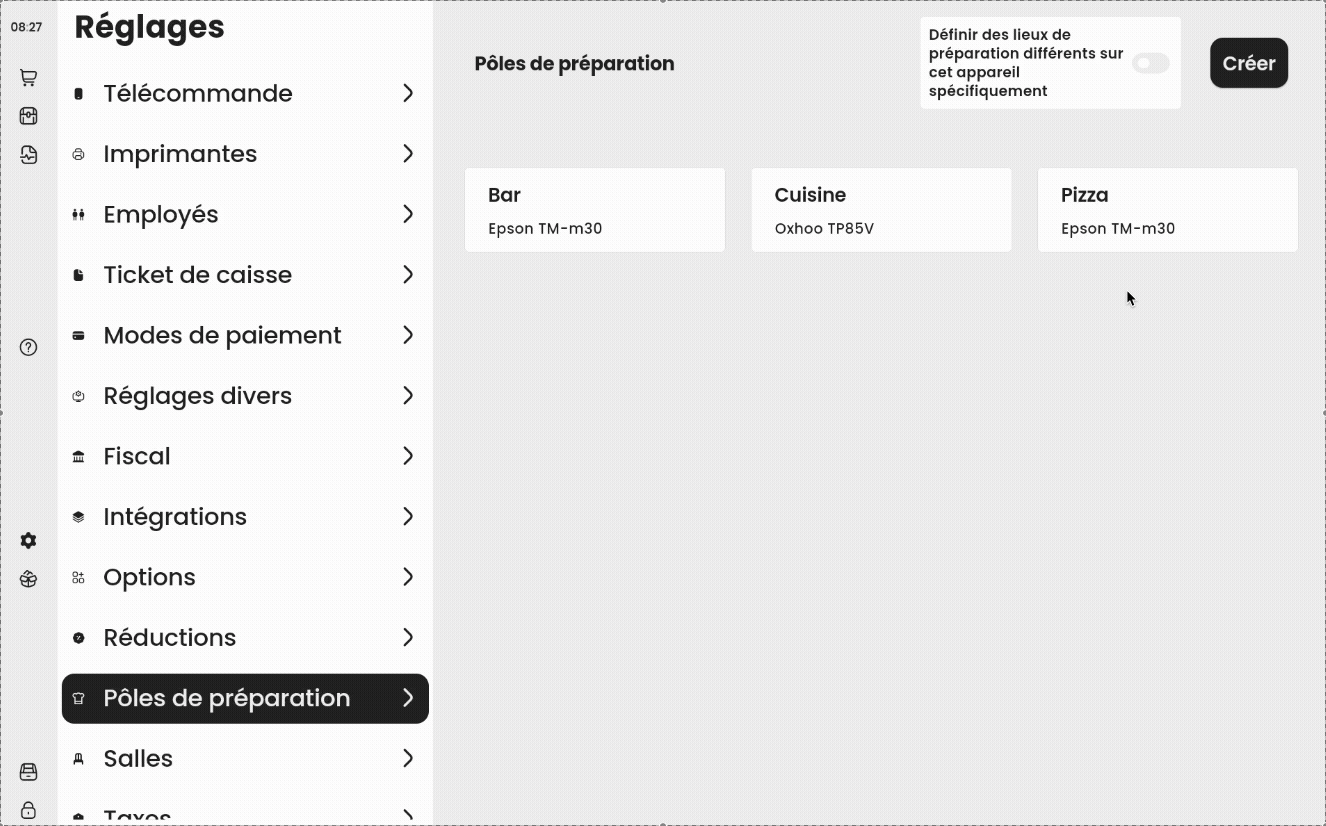Open the shopping cart icon in left rail

(28, 77)
